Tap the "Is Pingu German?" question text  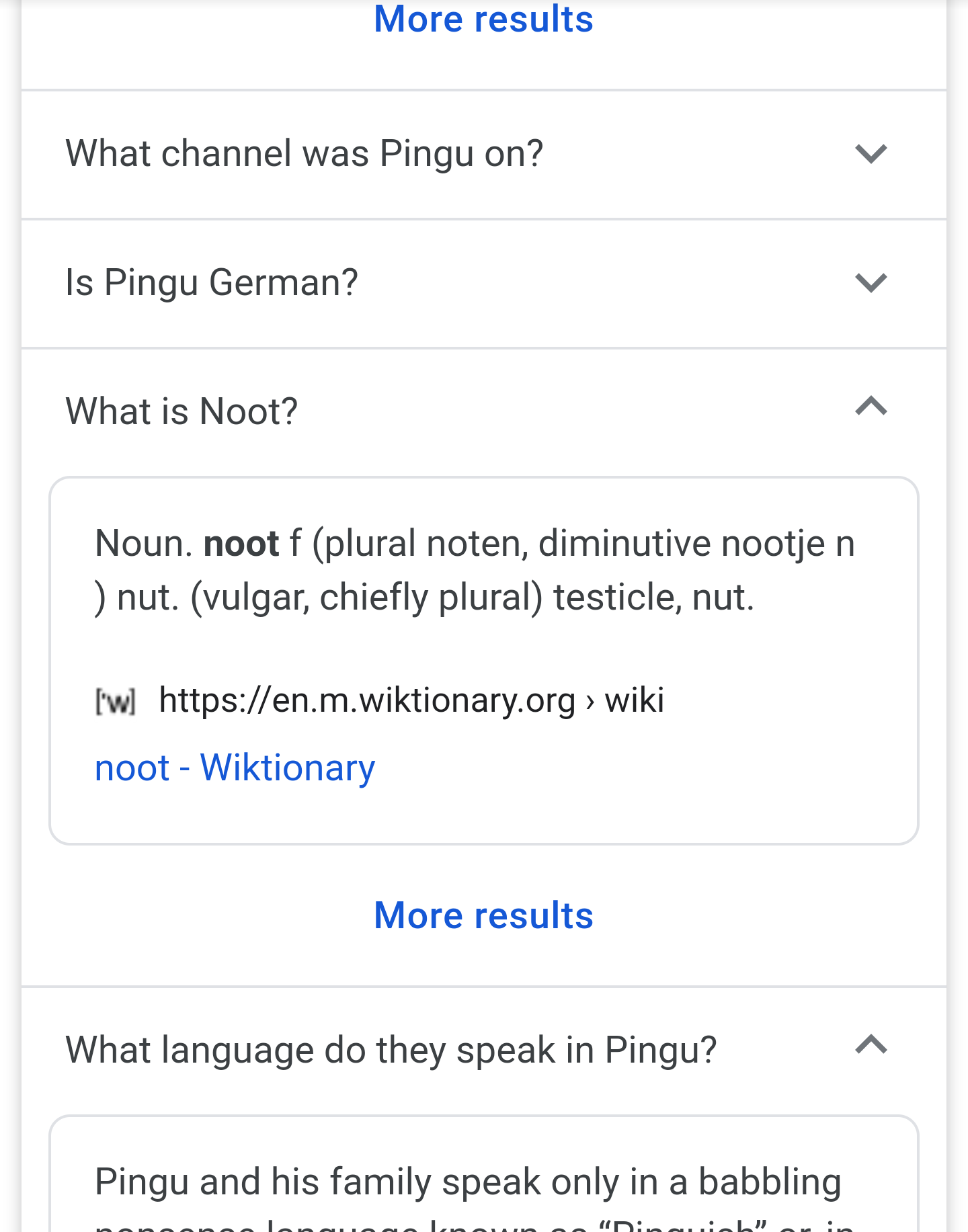click(x=211, y=282)
